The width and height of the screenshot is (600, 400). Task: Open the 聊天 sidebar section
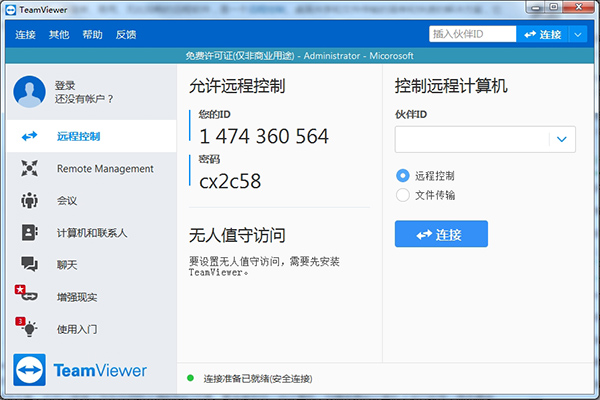click(91, 264)
